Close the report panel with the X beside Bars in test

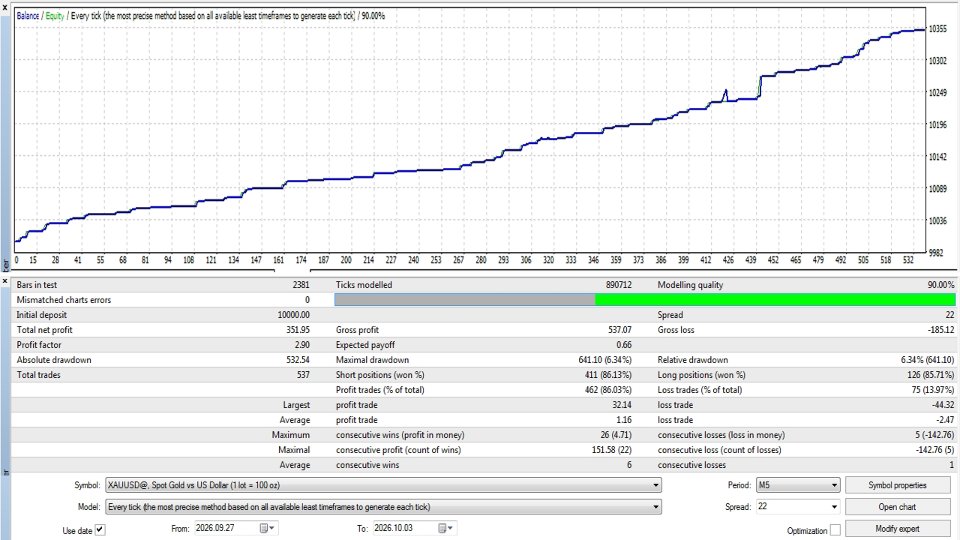(5, 281)
